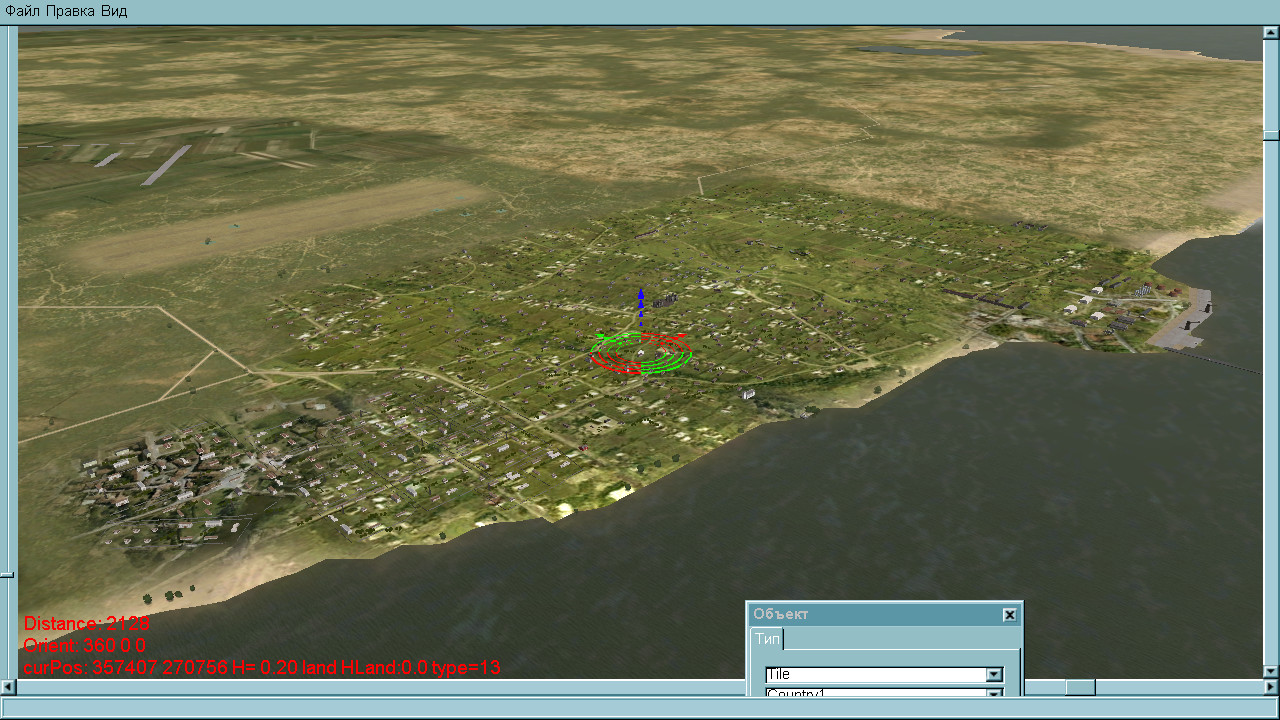The image size is (1280, 720).
Task: Expand the Tile dropdown arrow
Action: tap(994, 675)
